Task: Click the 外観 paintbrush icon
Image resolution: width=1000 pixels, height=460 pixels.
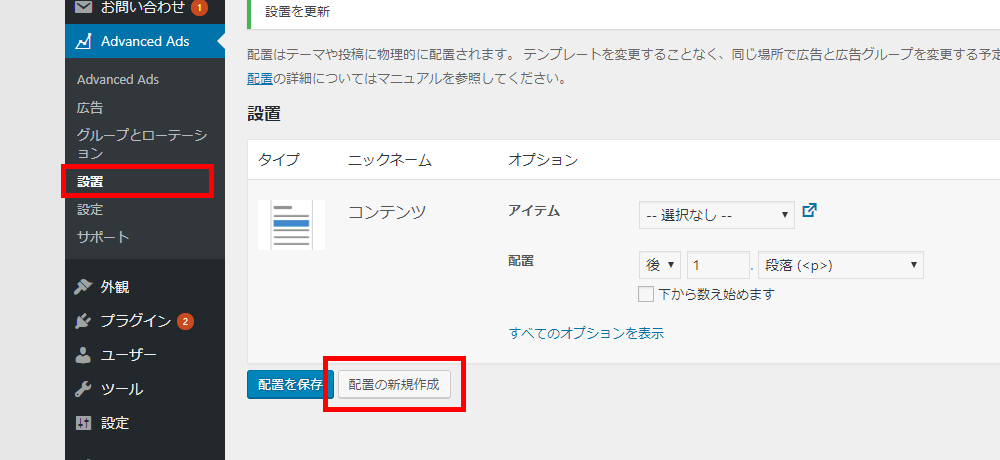Action: coord(84,287)
